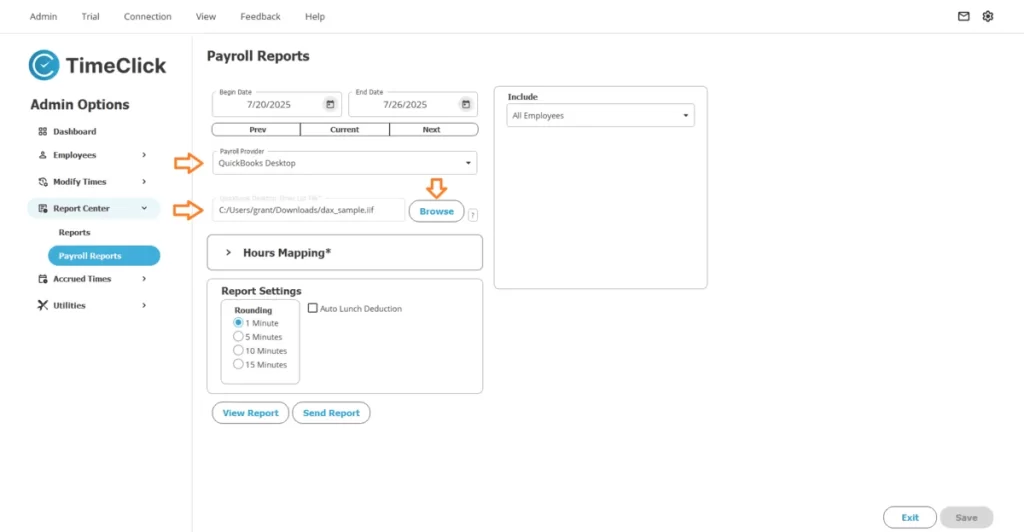Open the Begin Date calendar picker
The image size is (1024, 532).
coord(330,104)
